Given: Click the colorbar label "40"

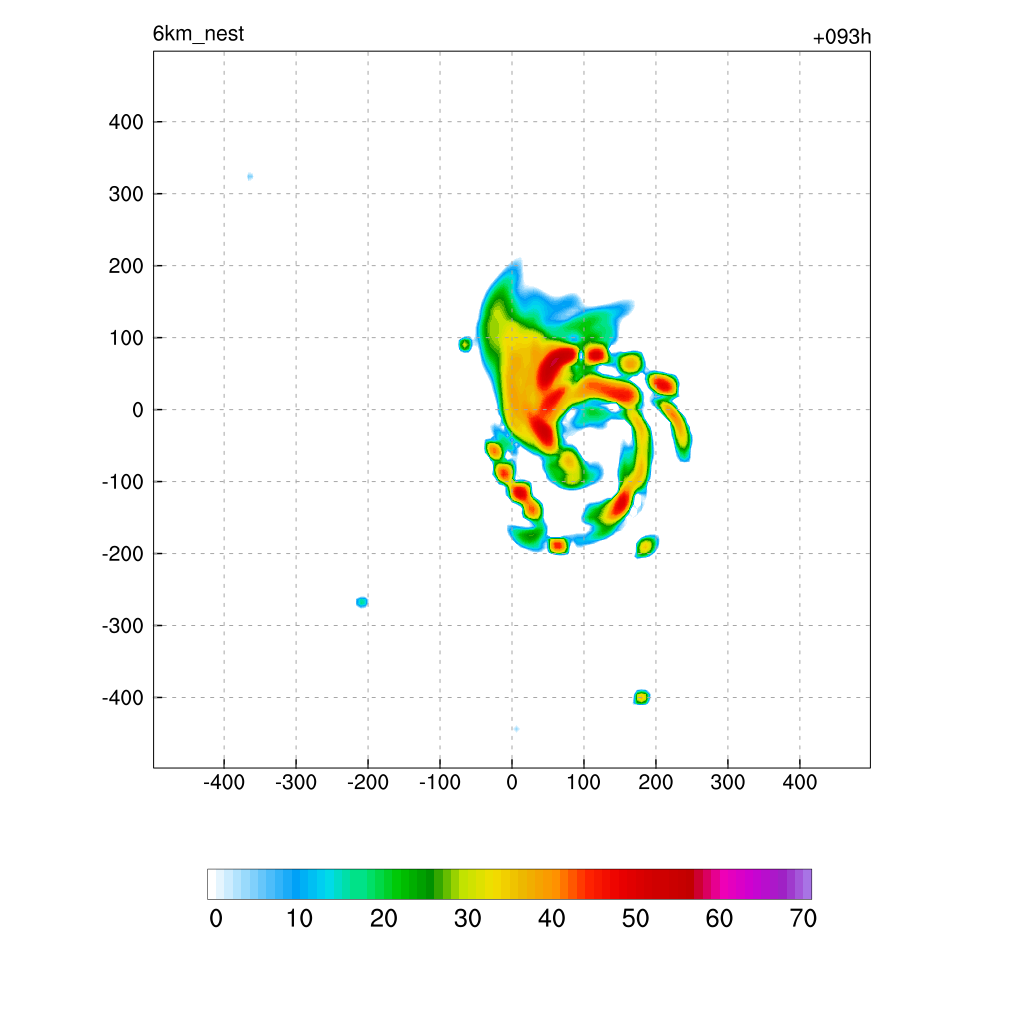Looking at the screenshot, I should point(551,919).
